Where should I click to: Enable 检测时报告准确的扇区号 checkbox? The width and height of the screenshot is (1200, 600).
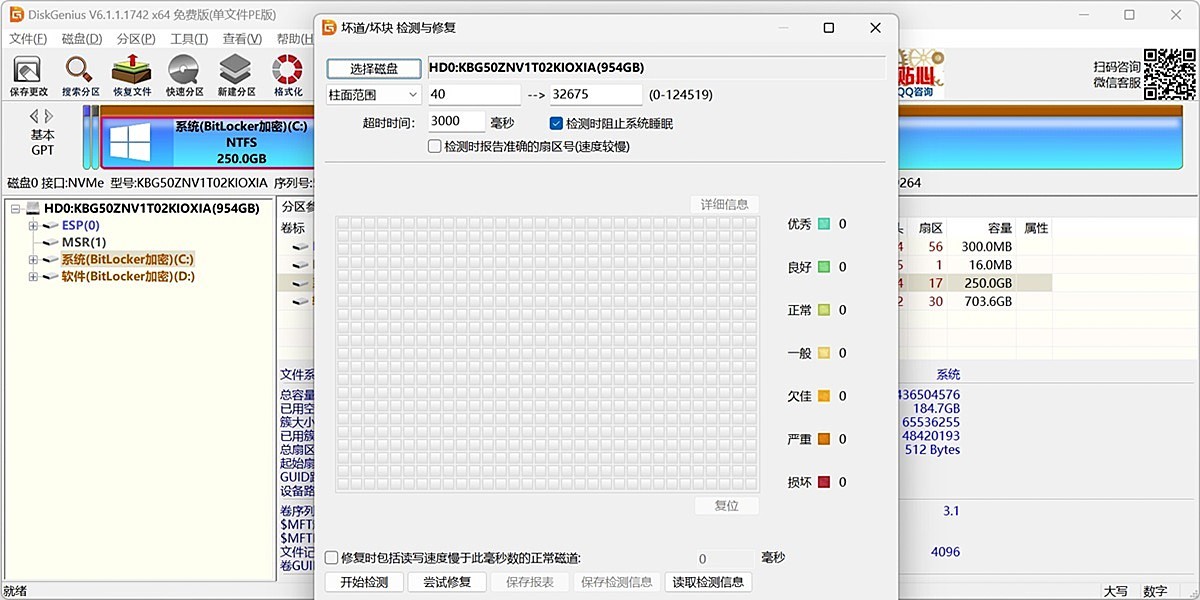click(434, 145)
